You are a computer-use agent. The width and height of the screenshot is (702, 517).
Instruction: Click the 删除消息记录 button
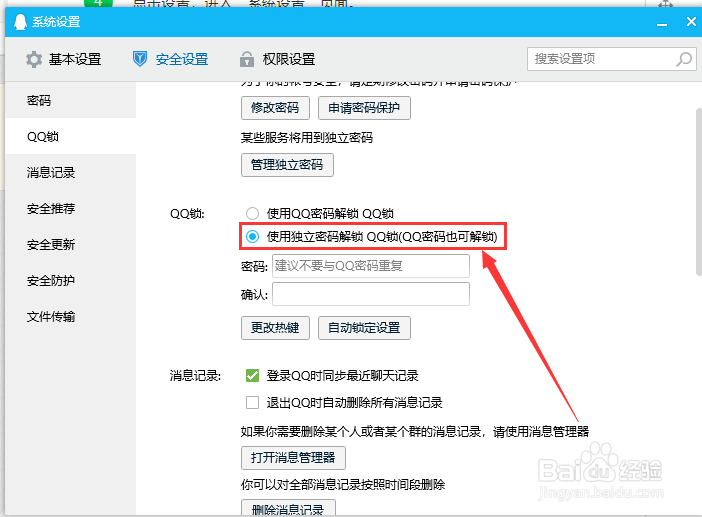coord(288,508)
